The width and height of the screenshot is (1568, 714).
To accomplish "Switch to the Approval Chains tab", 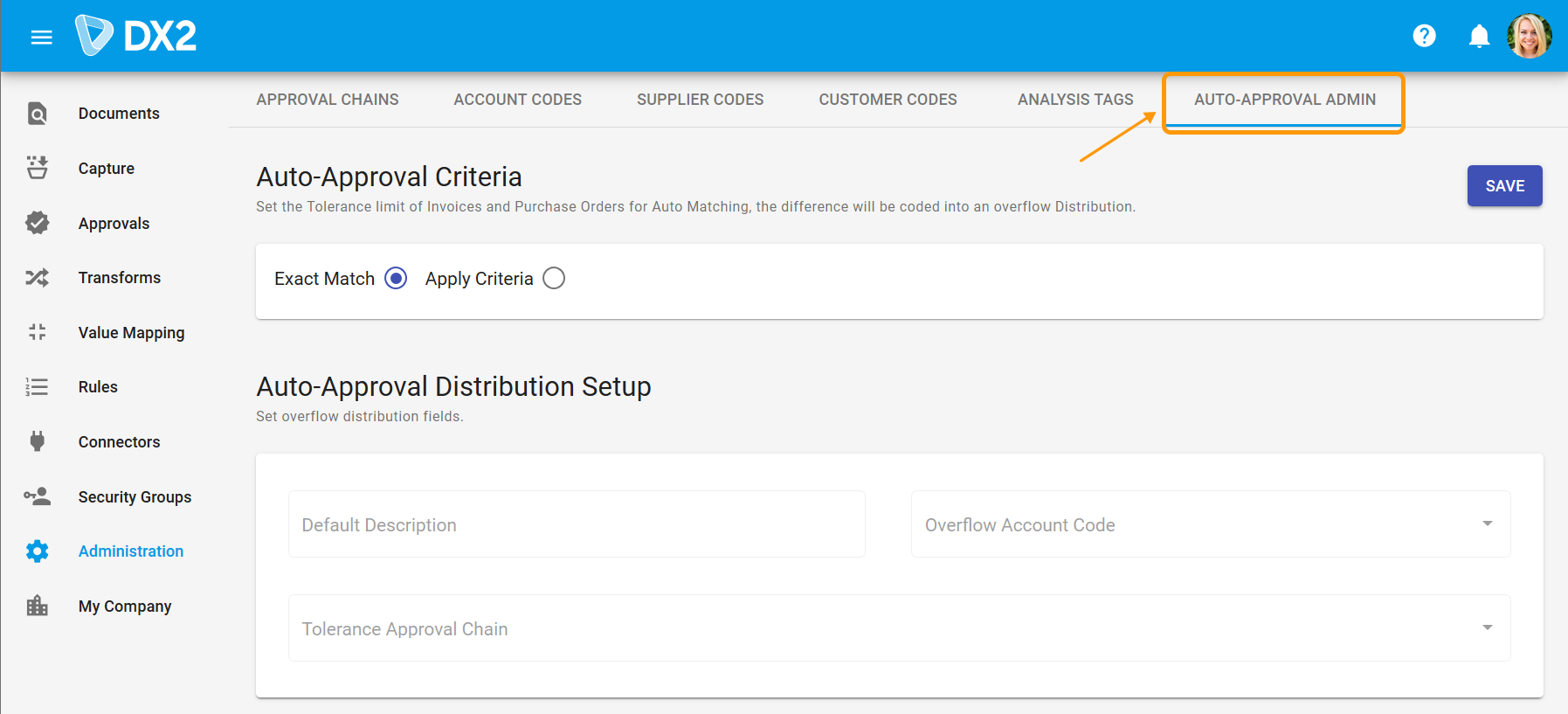I will click(x=328, y=100).
